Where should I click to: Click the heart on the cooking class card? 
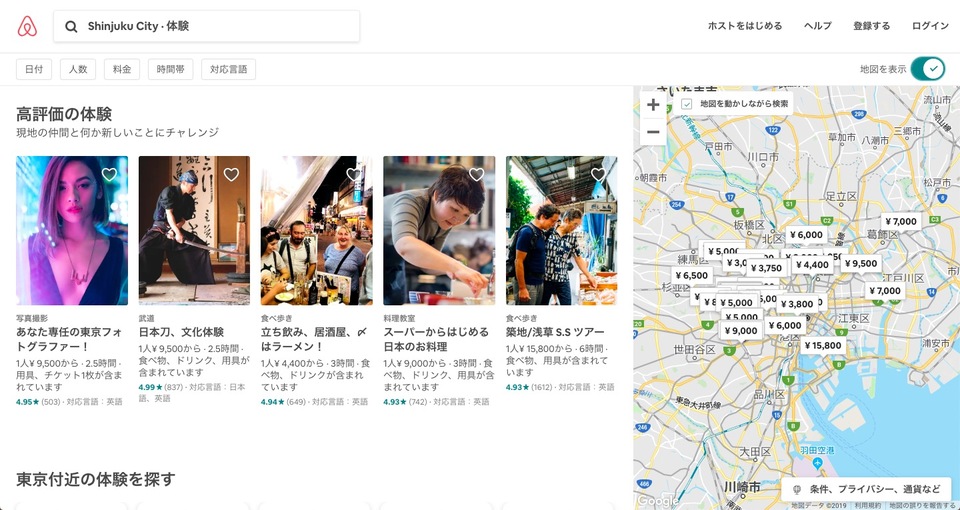click(476, 174)
